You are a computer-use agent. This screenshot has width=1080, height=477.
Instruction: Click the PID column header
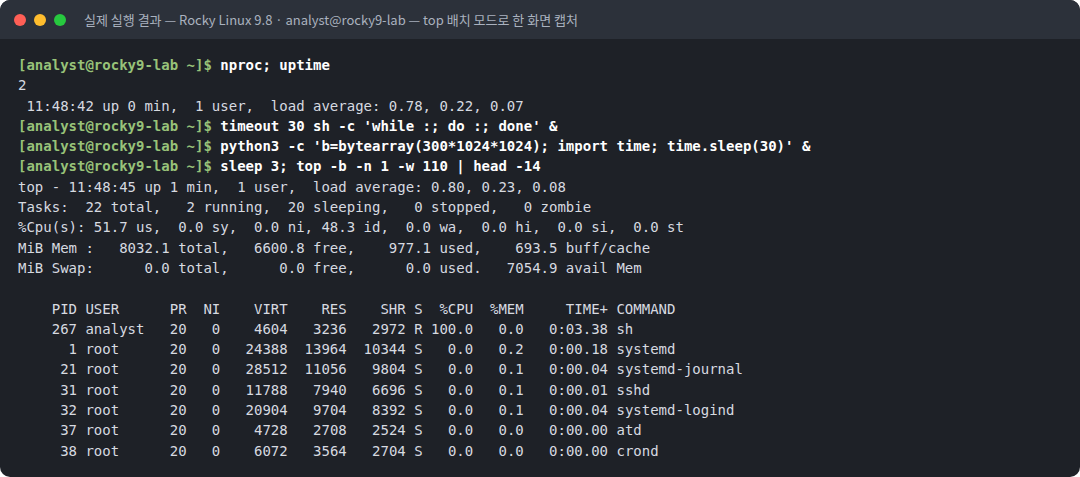coord(64,309)
